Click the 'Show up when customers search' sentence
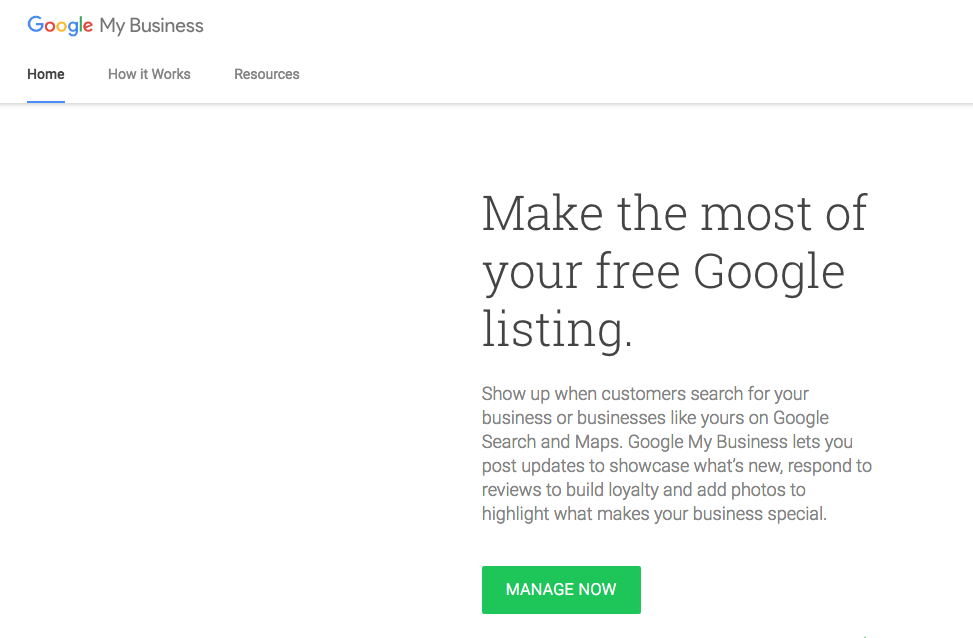973x638 pixels. (x=645, y=393)
